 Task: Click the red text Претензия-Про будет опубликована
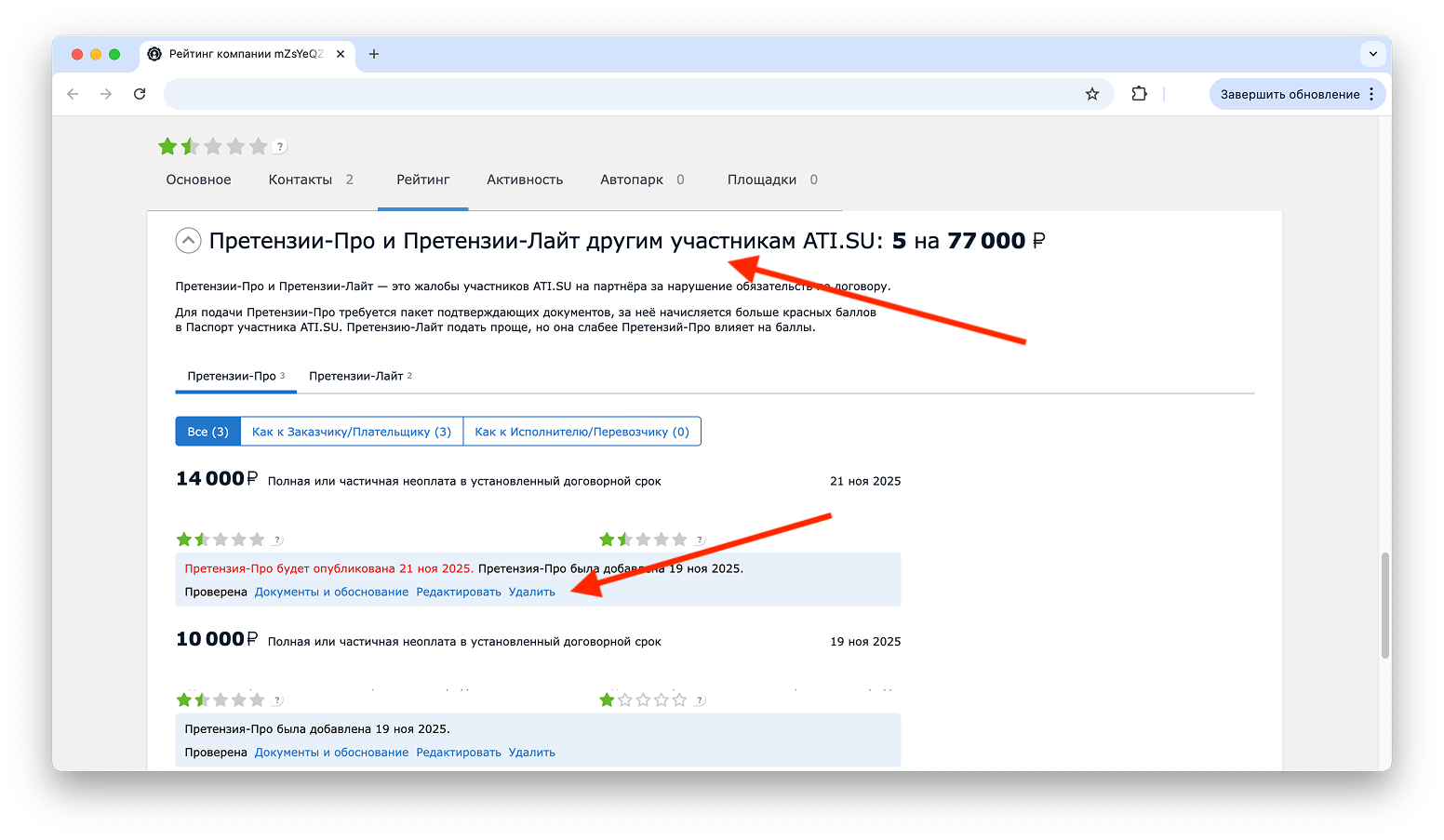pyautogui.click(x=329, y=568)
